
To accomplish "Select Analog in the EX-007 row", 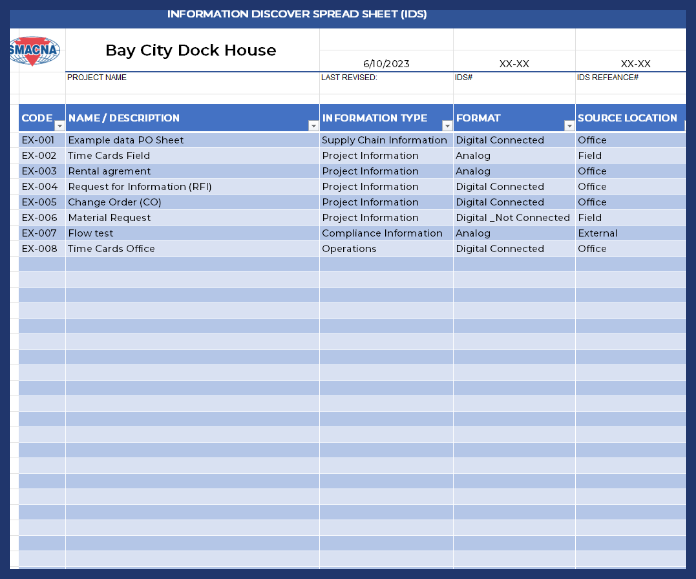I will 514,234.
